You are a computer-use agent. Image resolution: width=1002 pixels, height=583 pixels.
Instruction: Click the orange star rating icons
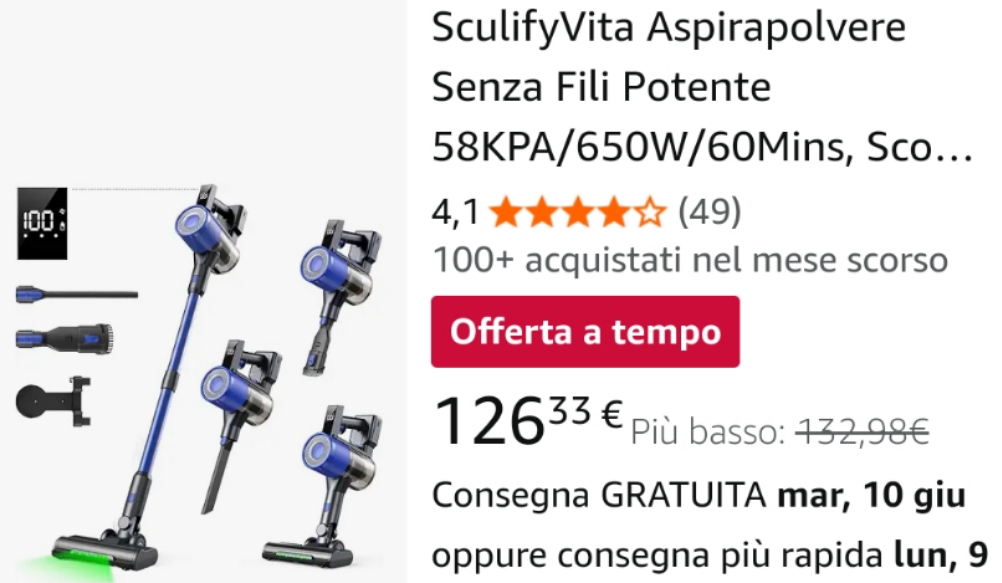578,212
